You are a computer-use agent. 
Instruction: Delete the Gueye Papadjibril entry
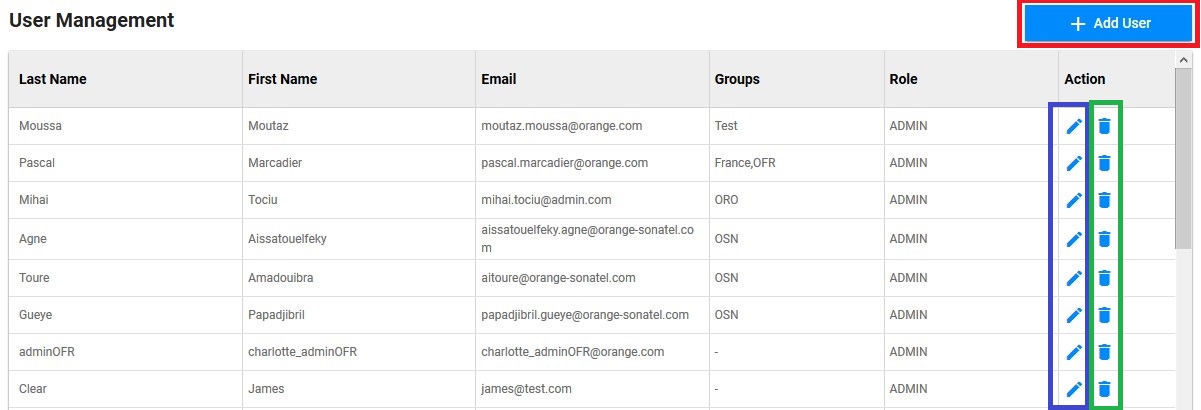(1104, 315)
